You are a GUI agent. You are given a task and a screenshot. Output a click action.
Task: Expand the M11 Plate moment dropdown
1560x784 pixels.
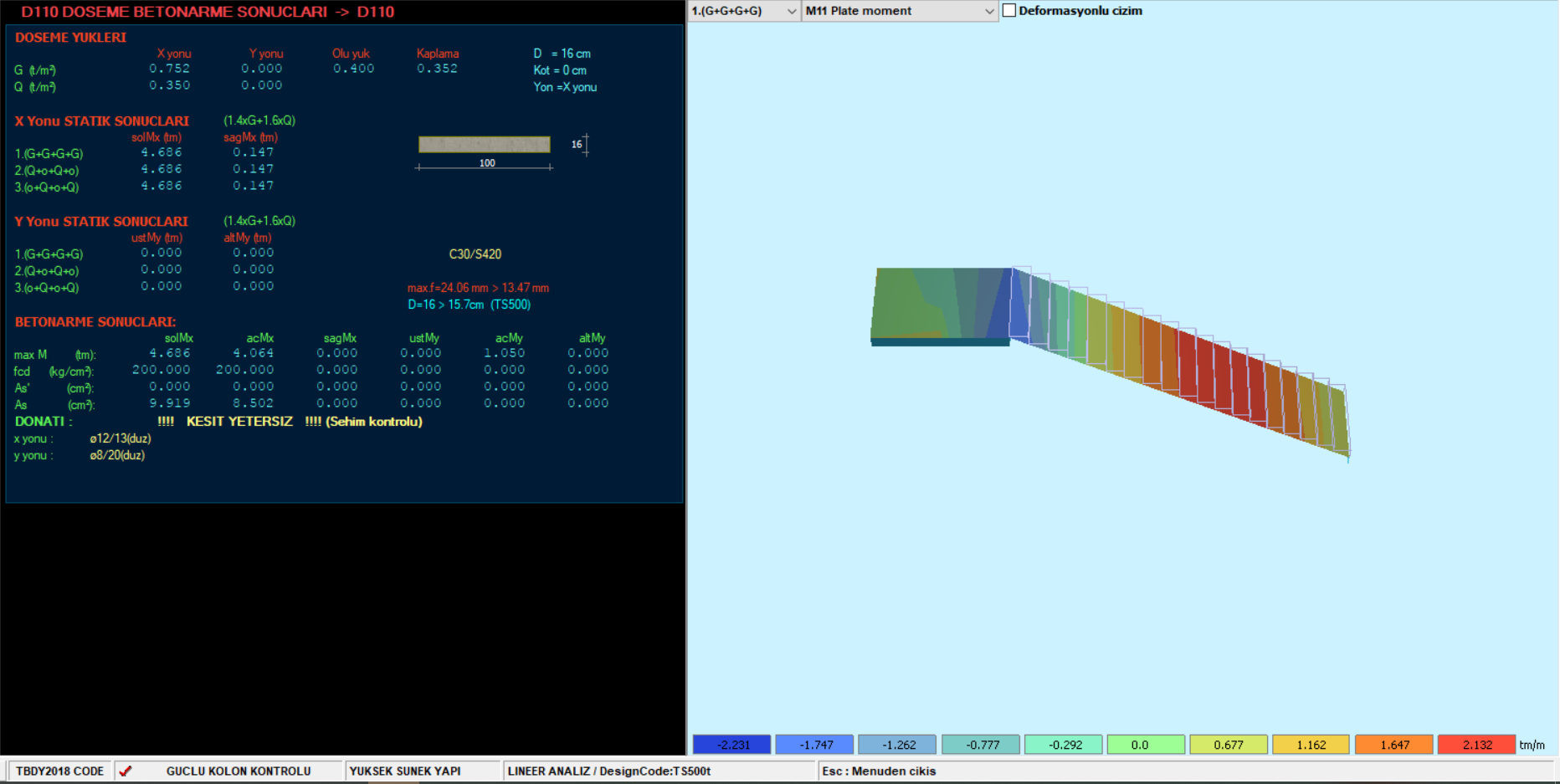click(899, 11)
